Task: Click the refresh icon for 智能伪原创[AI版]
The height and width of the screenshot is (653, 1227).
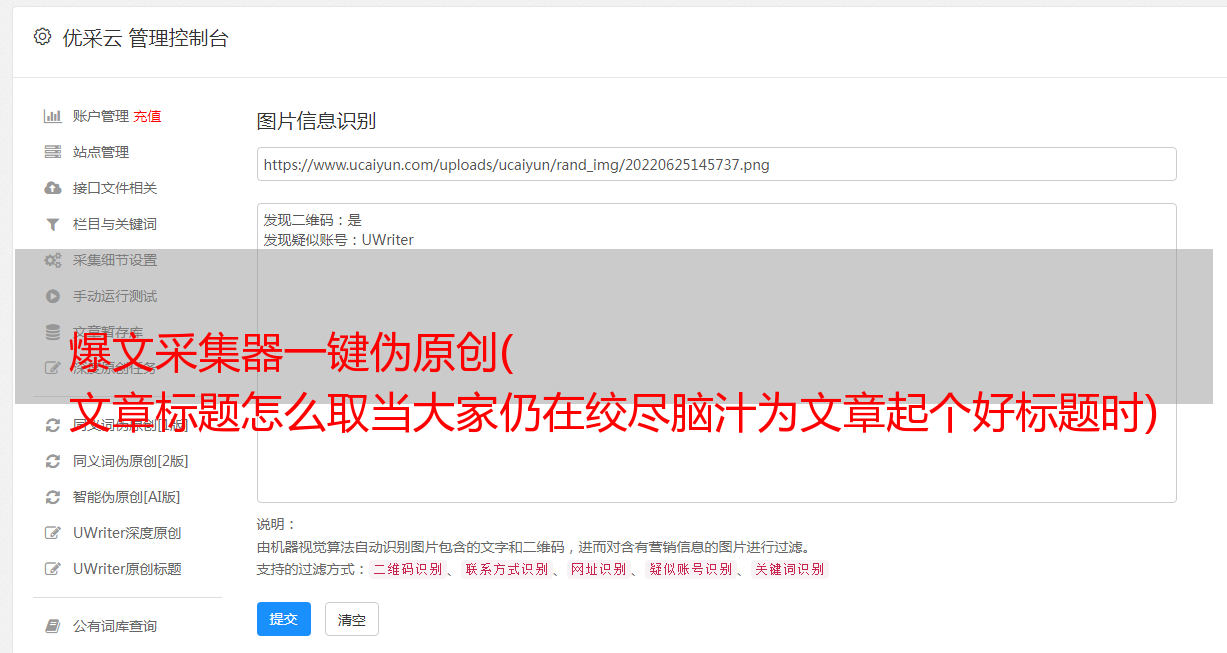Action: click(x=53, y=497)
